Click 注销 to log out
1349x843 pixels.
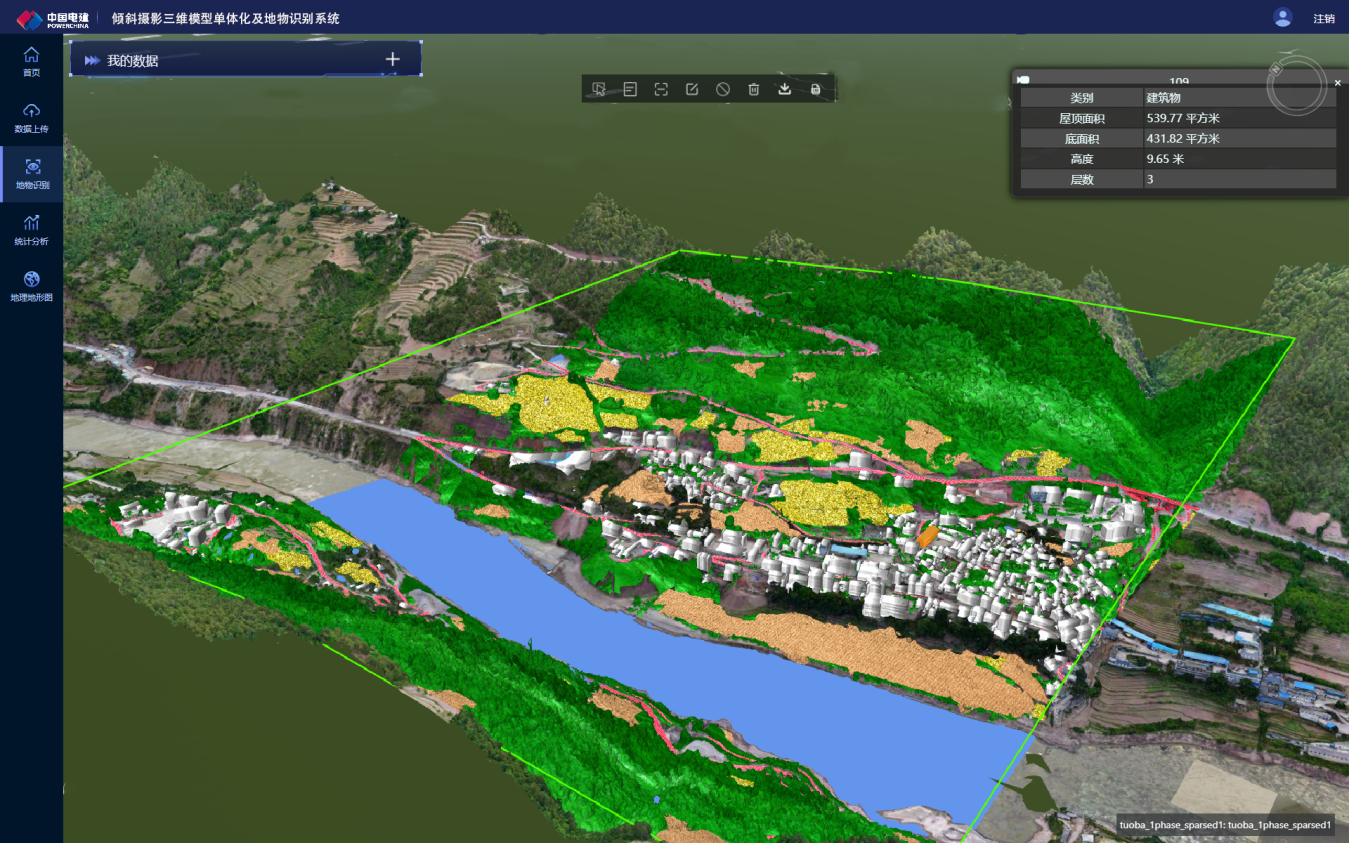1323,18
